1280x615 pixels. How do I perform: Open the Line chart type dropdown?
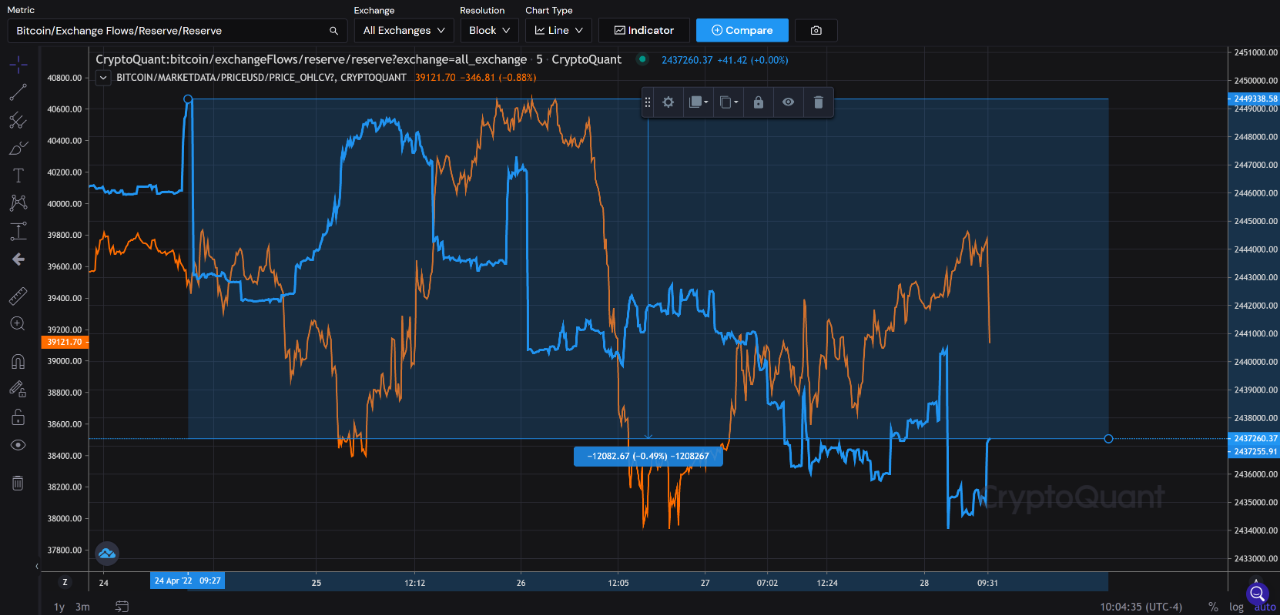click(x=559, y=30)
